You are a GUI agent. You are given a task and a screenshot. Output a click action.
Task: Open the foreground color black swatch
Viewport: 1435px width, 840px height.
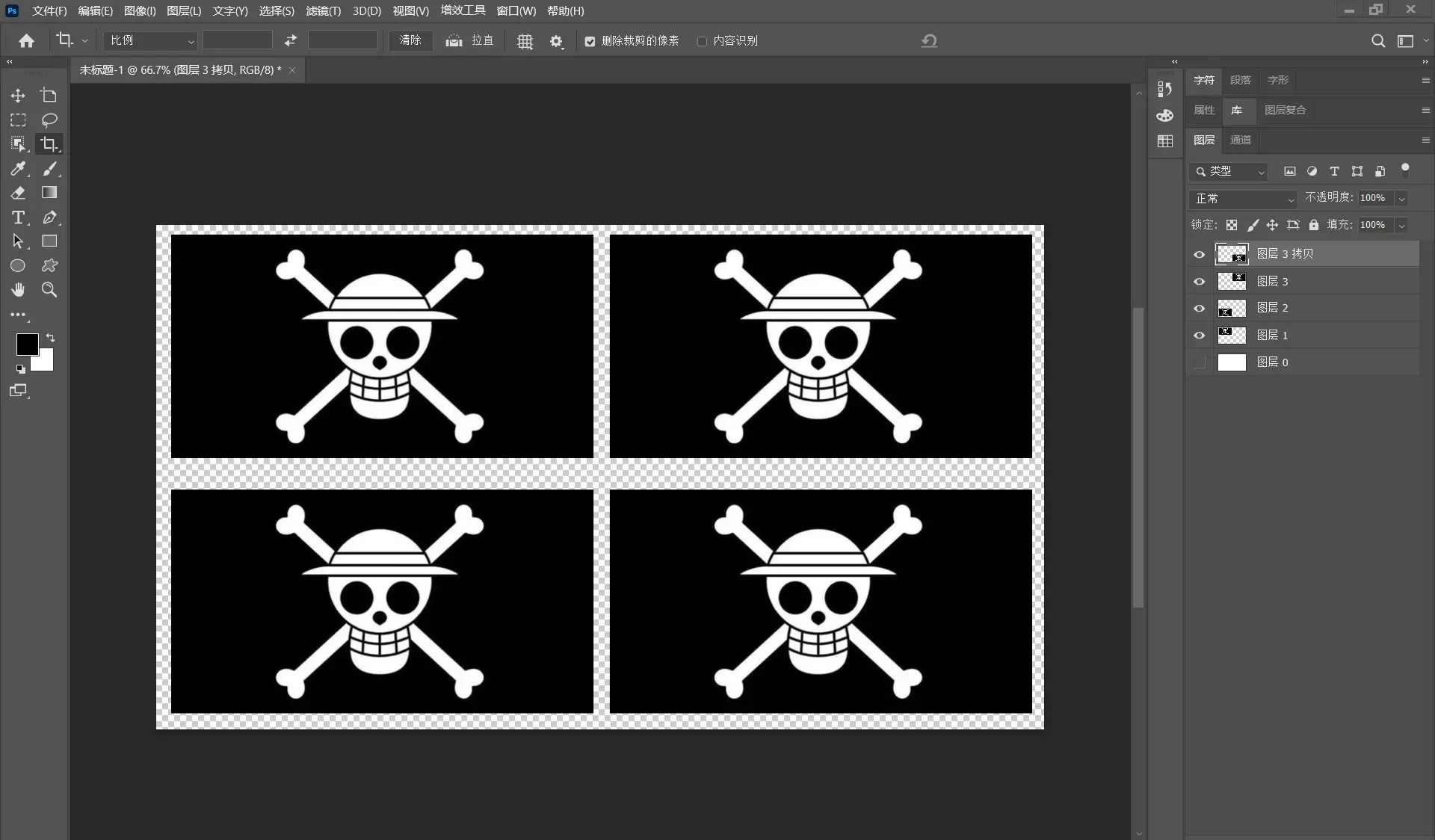pos(27,344)
